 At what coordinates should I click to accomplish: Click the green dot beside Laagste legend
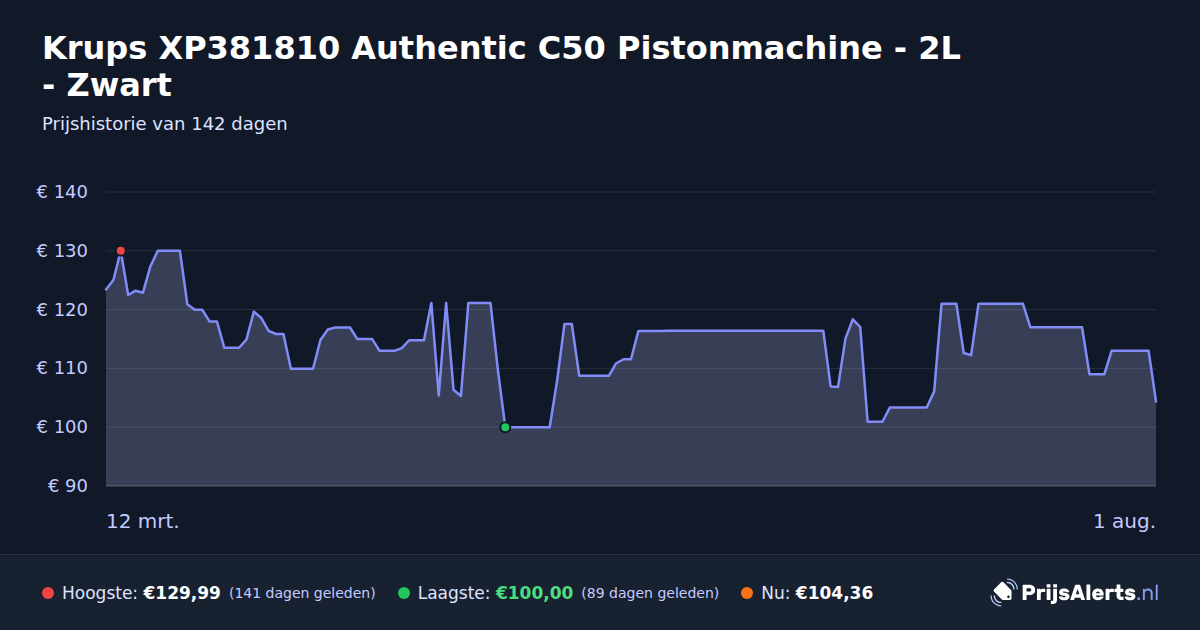404,593
